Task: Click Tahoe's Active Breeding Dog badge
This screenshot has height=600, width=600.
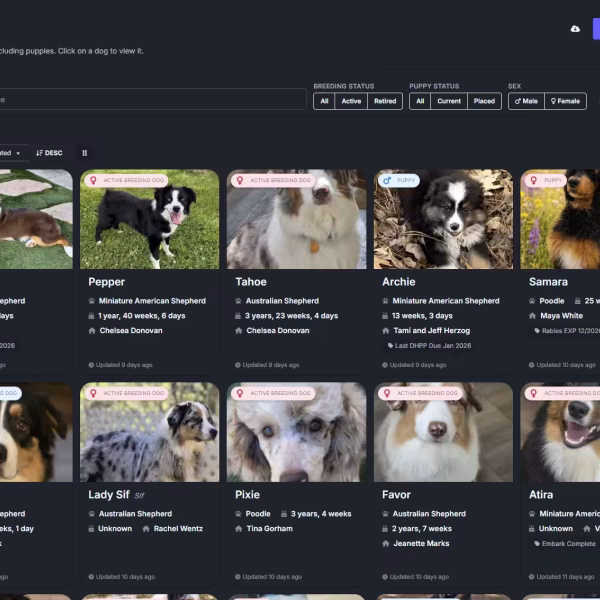Action: pos(273,180)
